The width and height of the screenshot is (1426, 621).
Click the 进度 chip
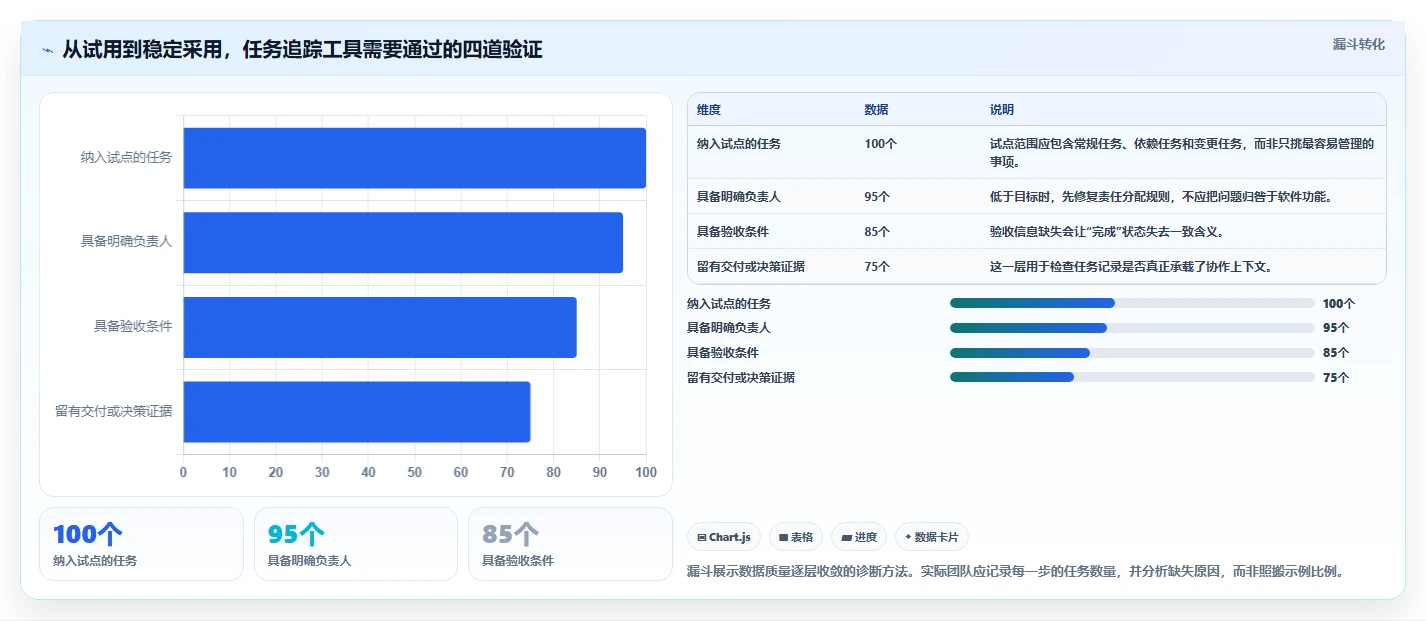pyautogui.click(x=859, y=537)
